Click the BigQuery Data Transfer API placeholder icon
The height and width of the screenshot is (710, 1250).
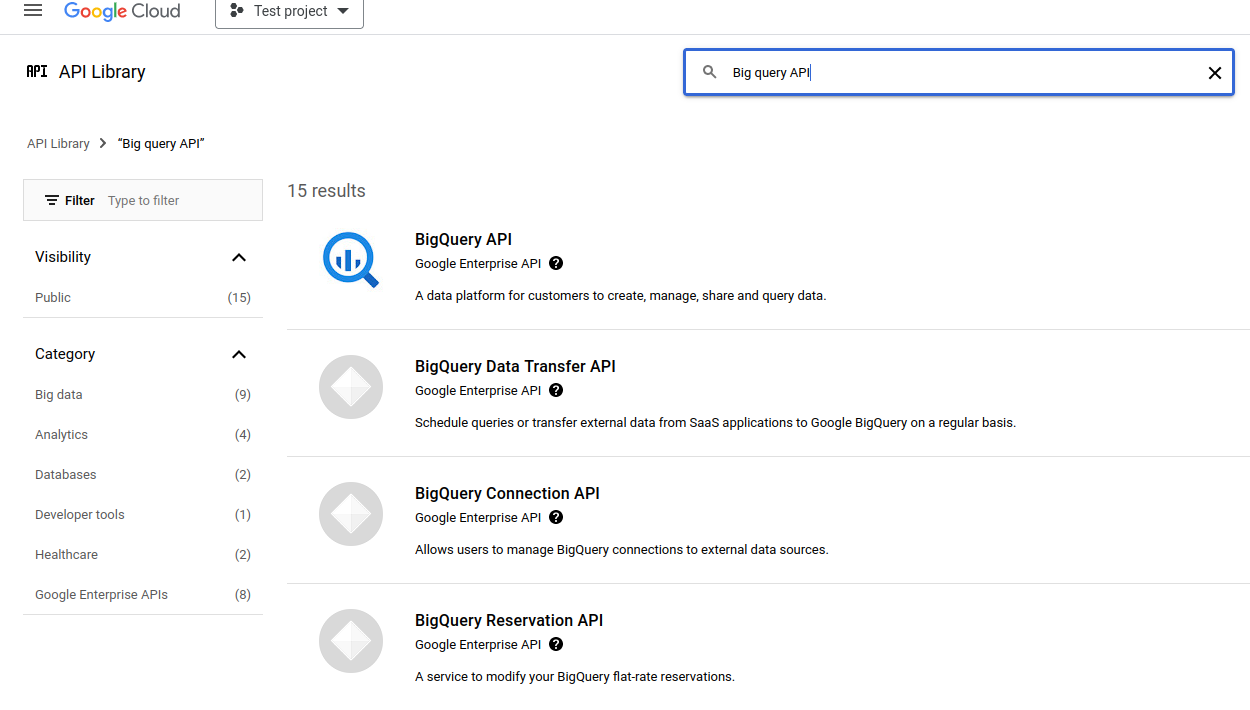coord(351,387)
